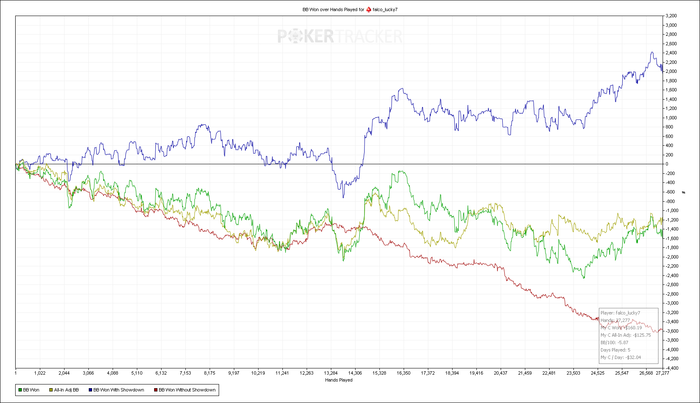Select the 'All-In Adj BB' legend label

(67, 390)
